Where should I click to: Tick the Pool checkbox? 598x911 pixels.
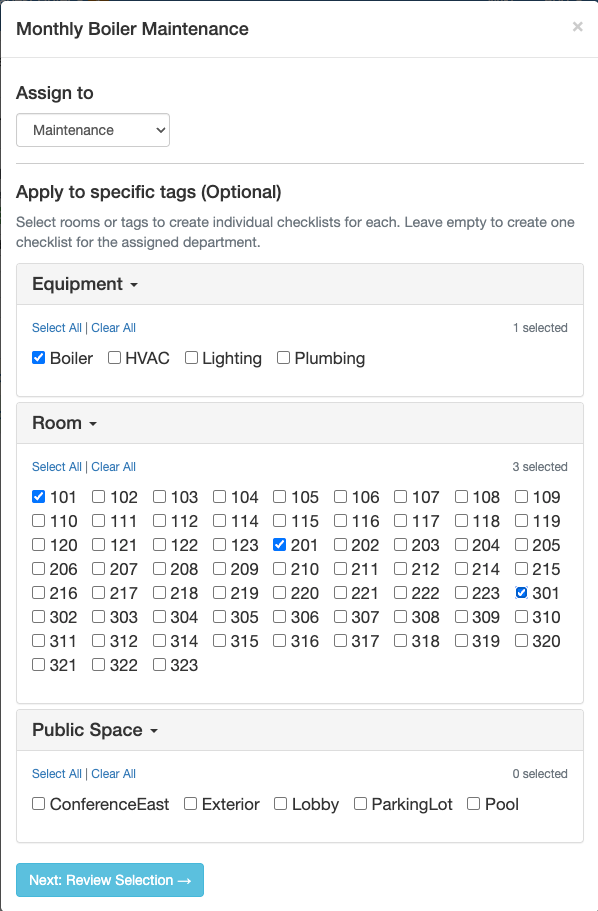point(474,804)
